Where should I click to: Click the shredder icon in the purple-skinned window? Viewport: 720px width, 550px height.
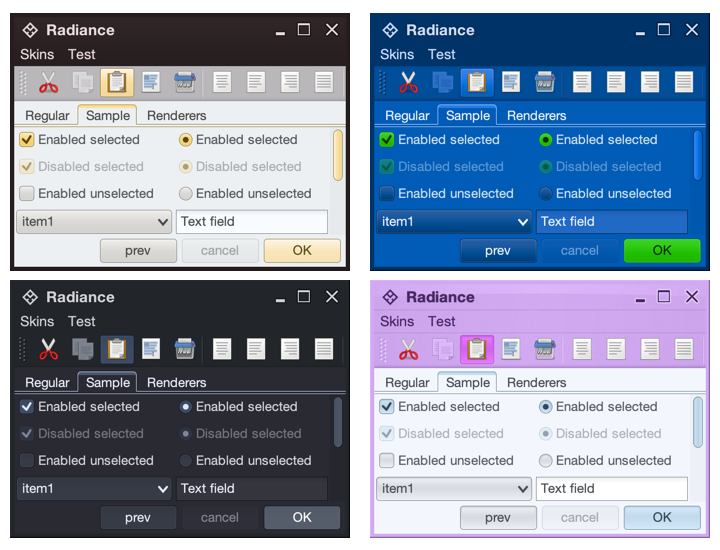(x=545, y=349)
